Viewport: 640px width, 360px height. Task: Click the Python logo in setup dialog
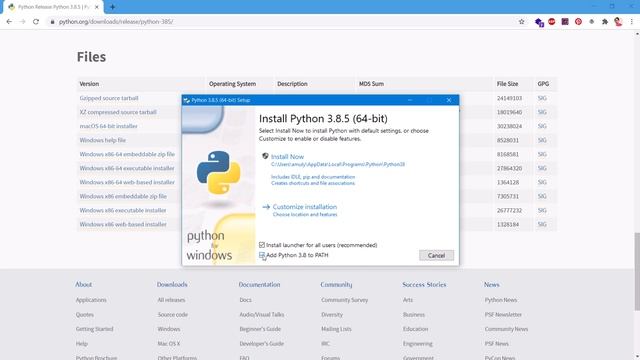218,172
